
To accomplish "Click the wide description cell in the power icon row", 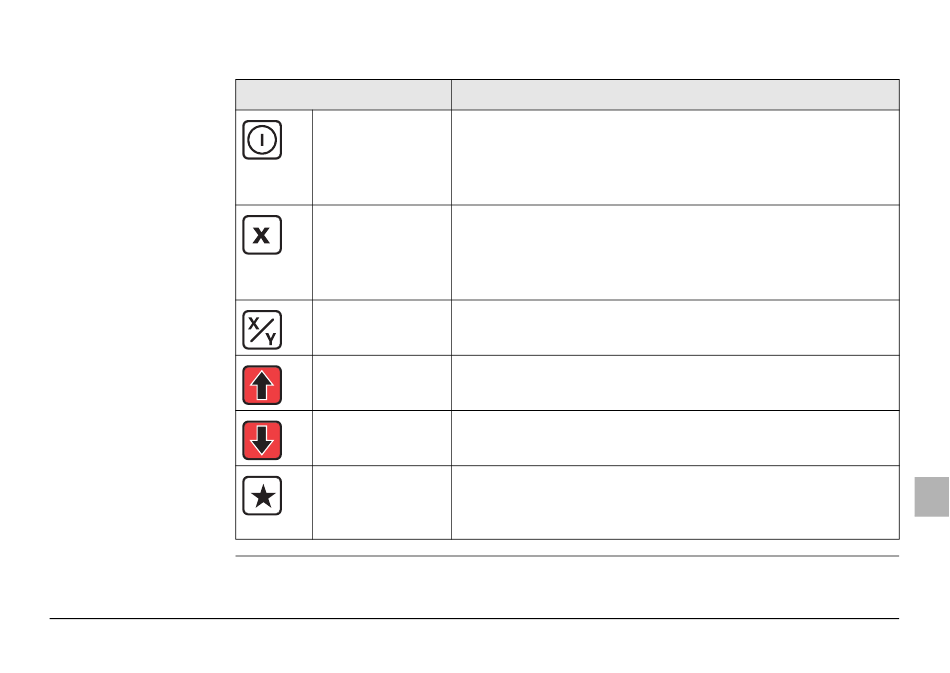I will coord(675,157).
